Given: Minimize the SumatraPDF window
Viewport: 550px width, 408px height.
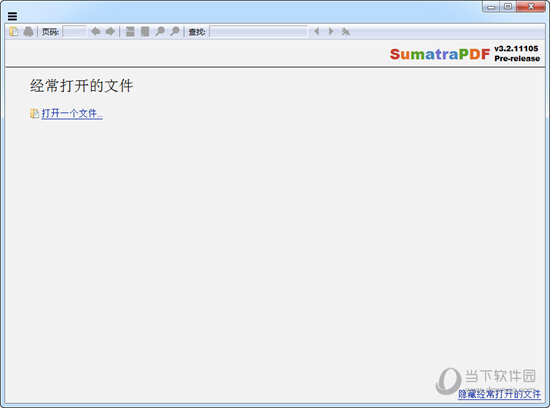Looking at the screenshot, I should [x=491, y=7].
